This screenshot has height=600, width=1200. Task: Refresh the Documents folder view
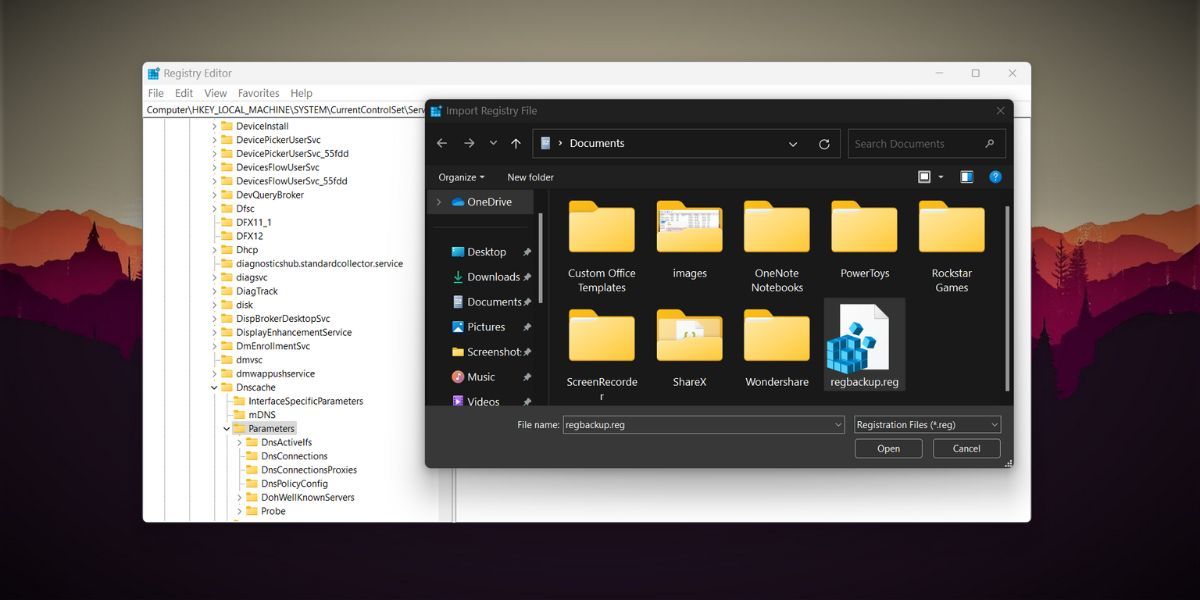[824, 143]
